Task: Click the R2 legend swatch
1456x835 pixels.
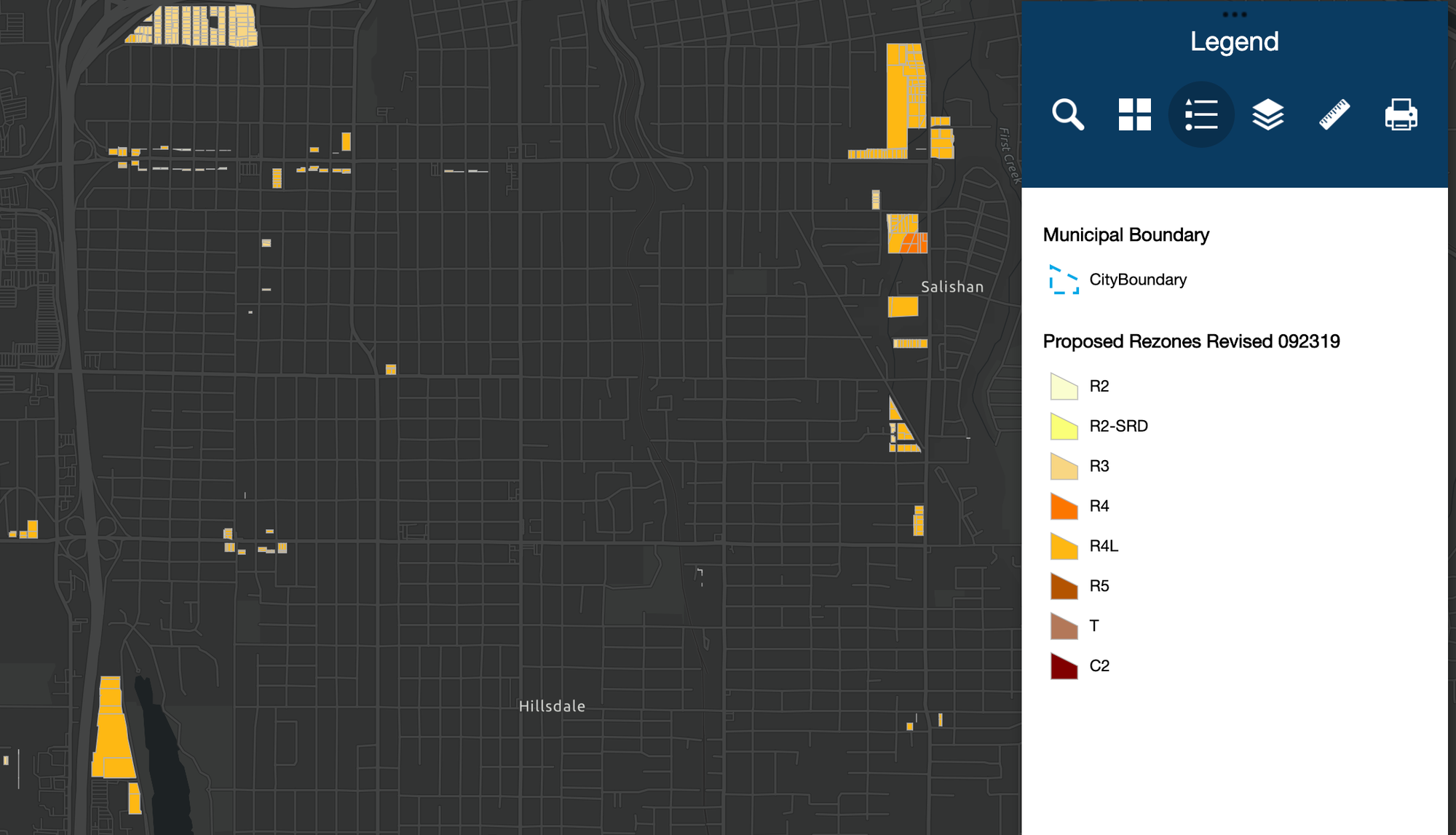Action: point(1064,387)
